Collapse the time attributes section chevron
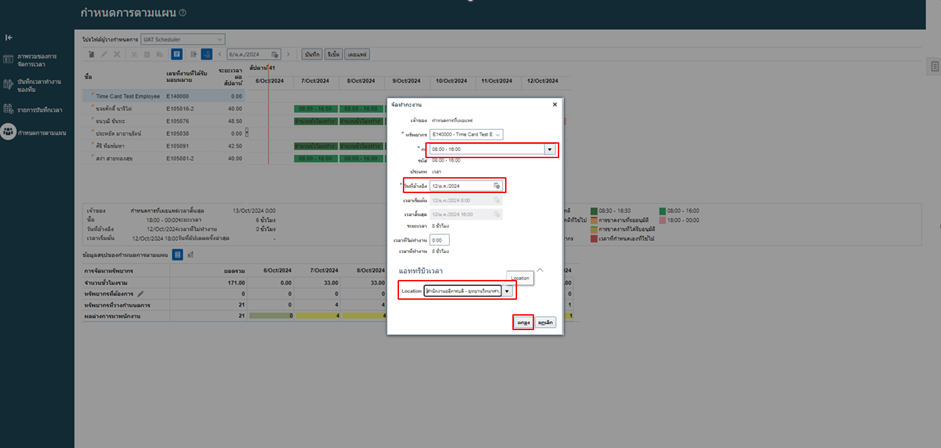The image size is (941, 448). (x=540, y=270)
